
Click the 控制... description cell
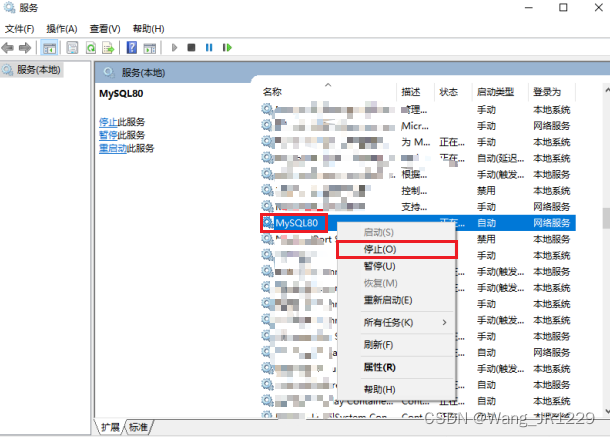click(x=414, y=191)
